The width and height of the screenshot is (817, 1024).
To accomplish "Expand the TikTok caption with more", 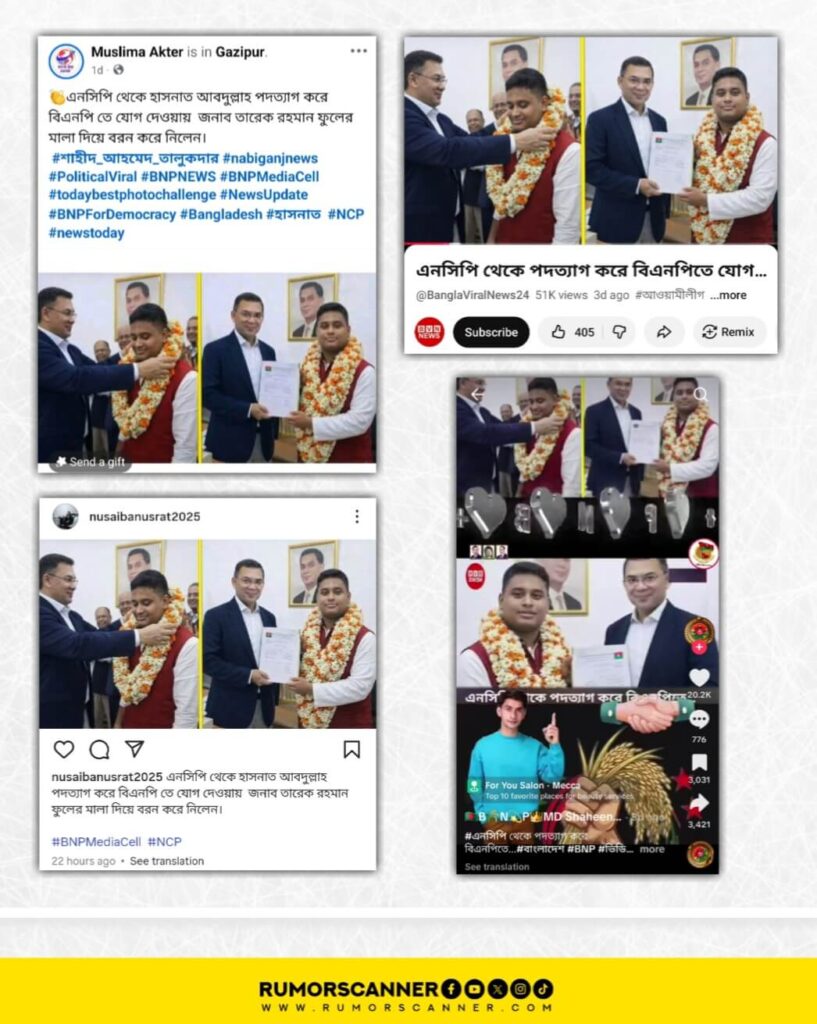I will pyautogui.click(x=652, y=849).
